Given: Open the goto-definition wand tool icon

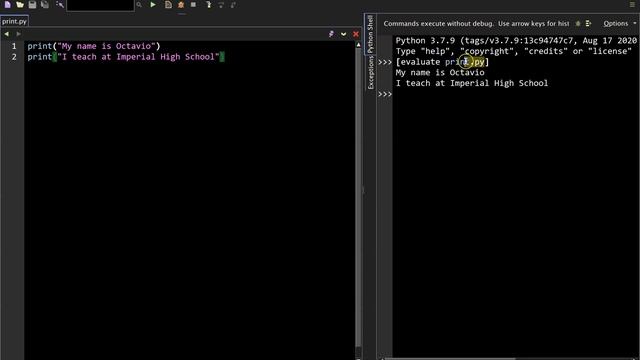Looking at the screenshot, I should (60, 4).
